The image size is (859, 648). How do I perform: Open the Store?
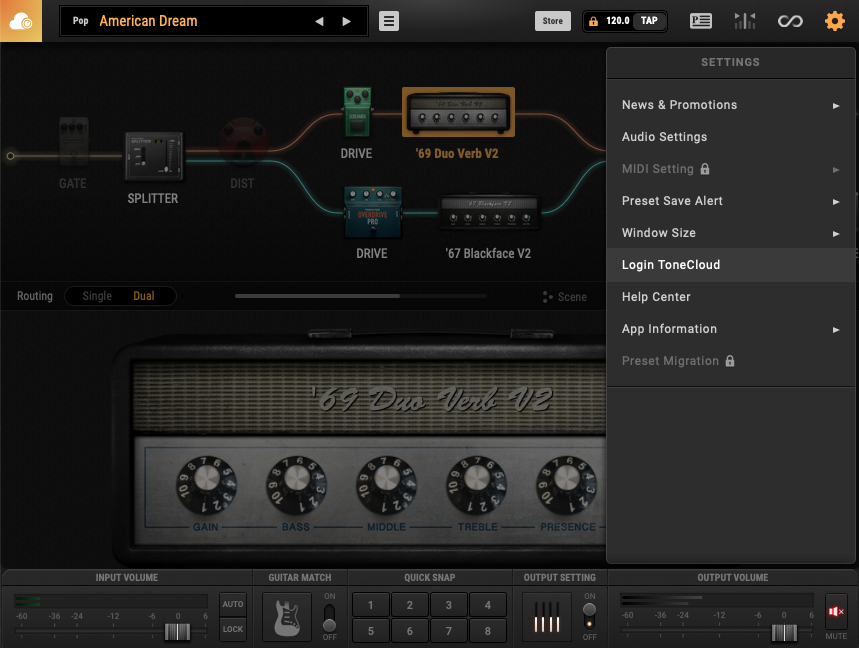(553, 21)
